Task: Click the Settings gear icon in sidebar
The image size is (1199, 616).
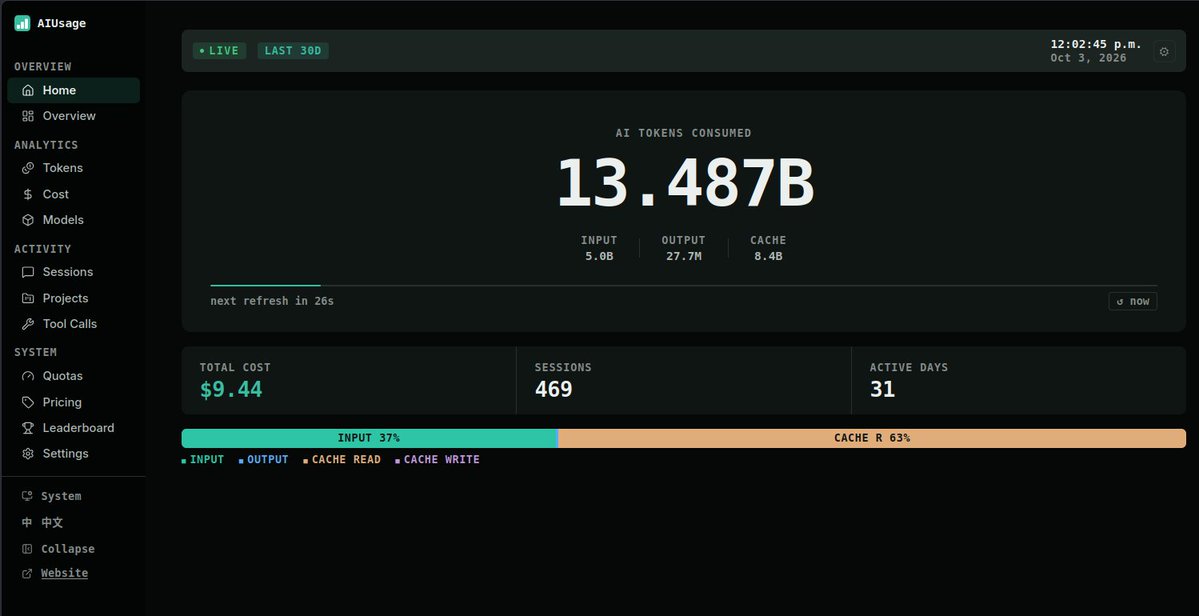Action: [28, 454]
